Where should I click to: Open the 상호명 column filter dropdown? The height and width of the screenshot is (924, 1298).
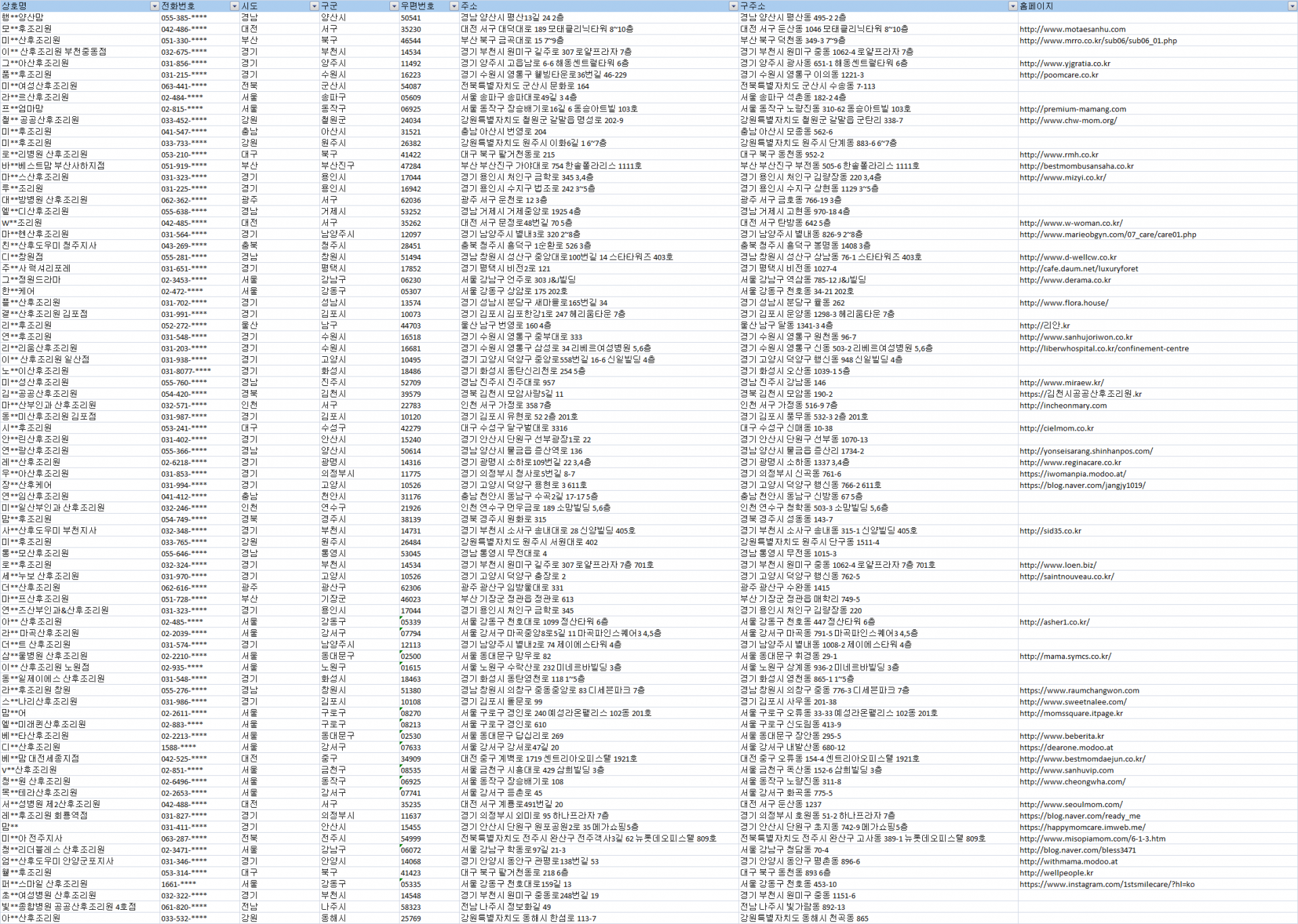[x=154, y=6]
